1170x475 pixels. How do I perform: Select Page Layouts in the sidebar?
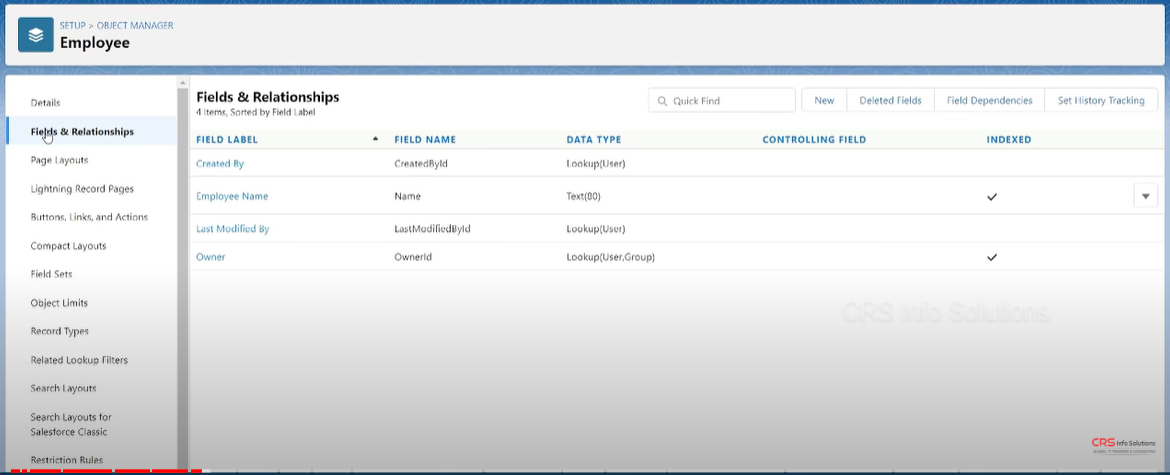pyautogui.click(x=60, y=160)
